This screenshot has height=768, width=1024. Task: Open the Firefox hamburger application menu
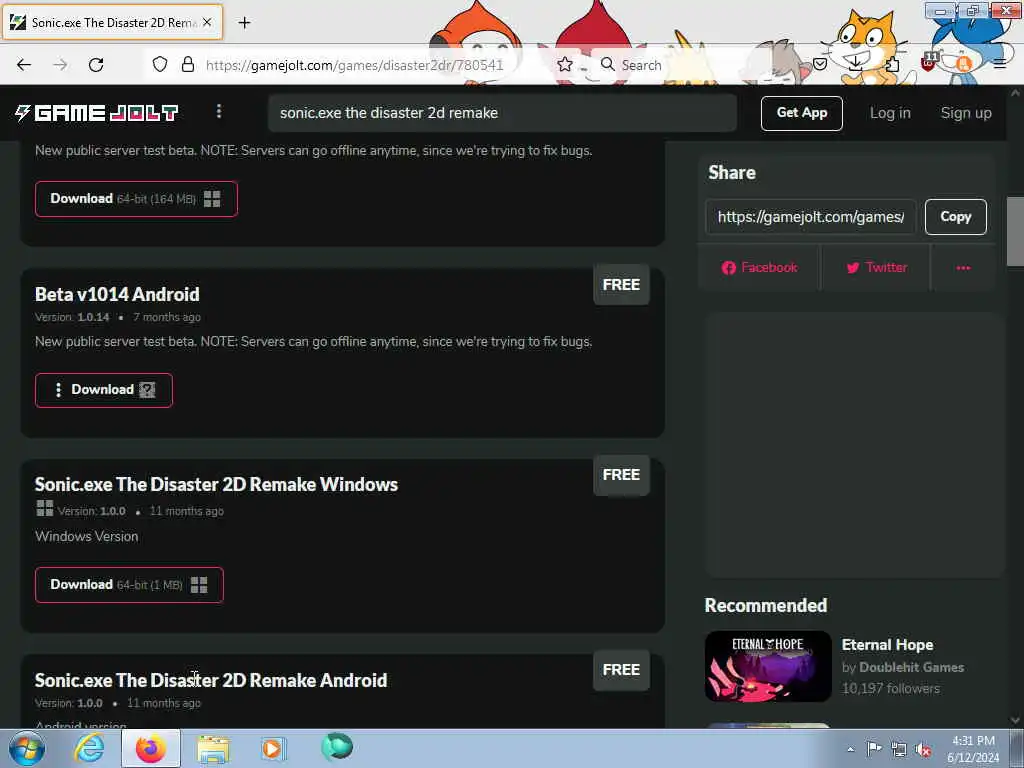1000,64
